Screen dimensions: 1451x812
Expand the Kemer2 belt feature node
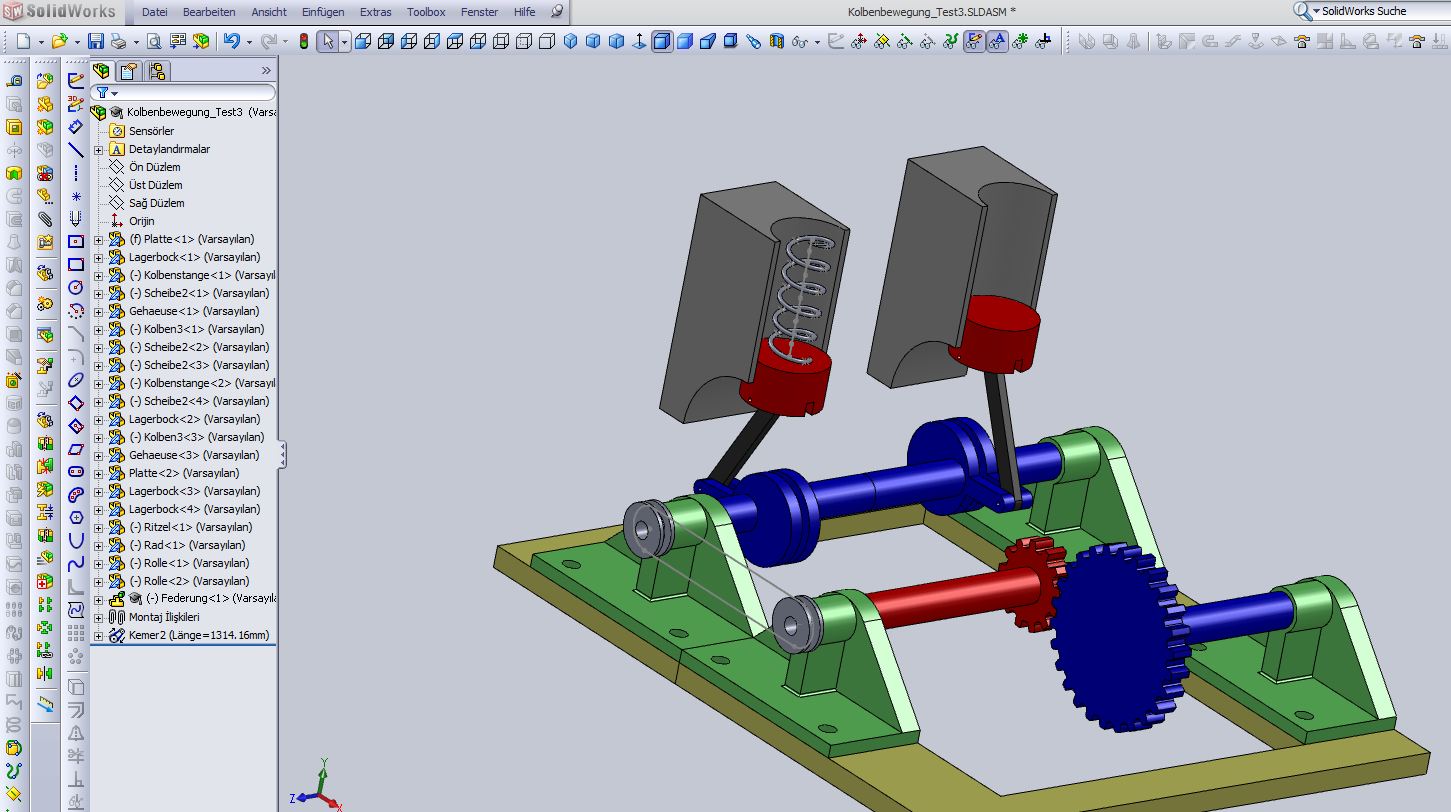tap(98, 636)
